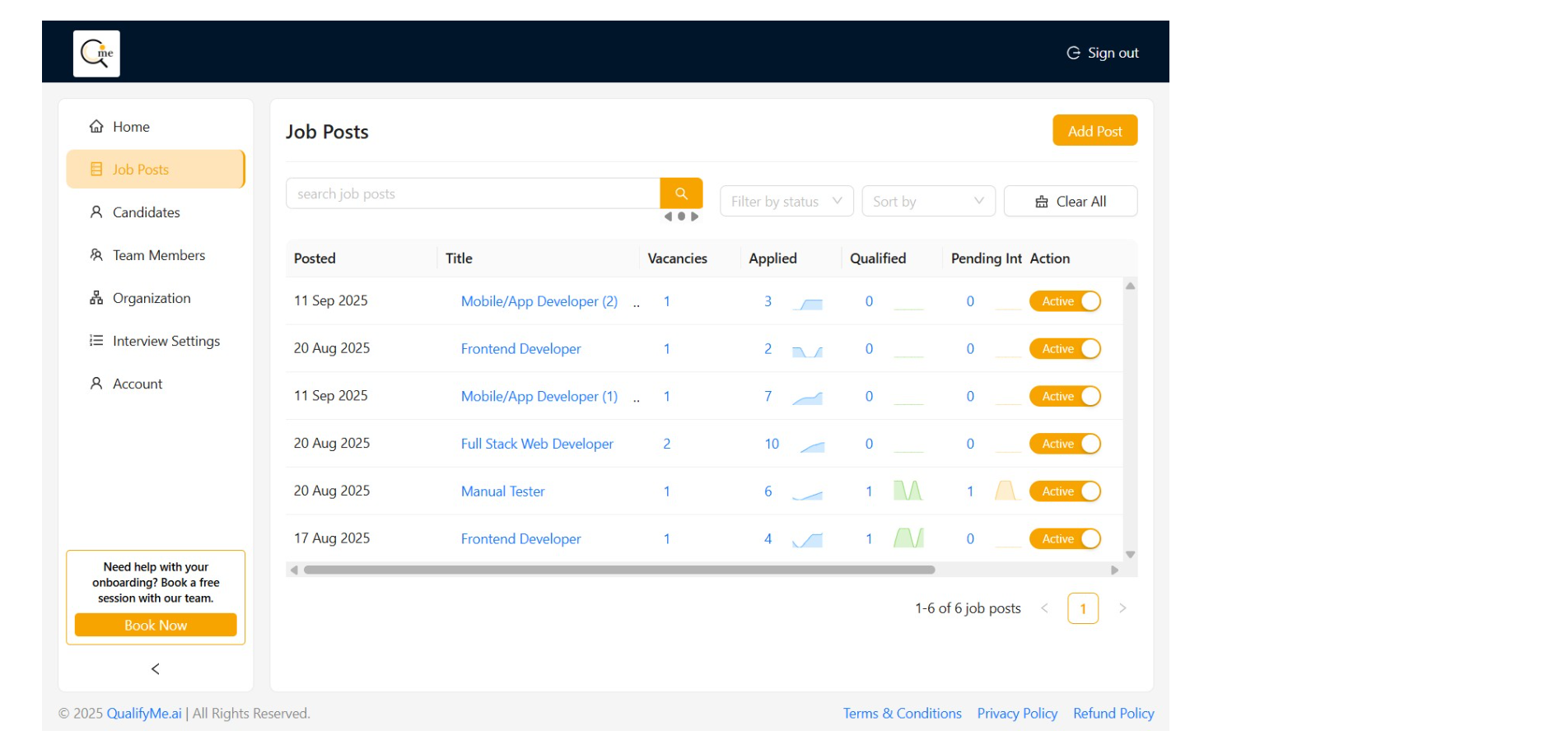Click the Interview Settings list icon

click(96, 341)
